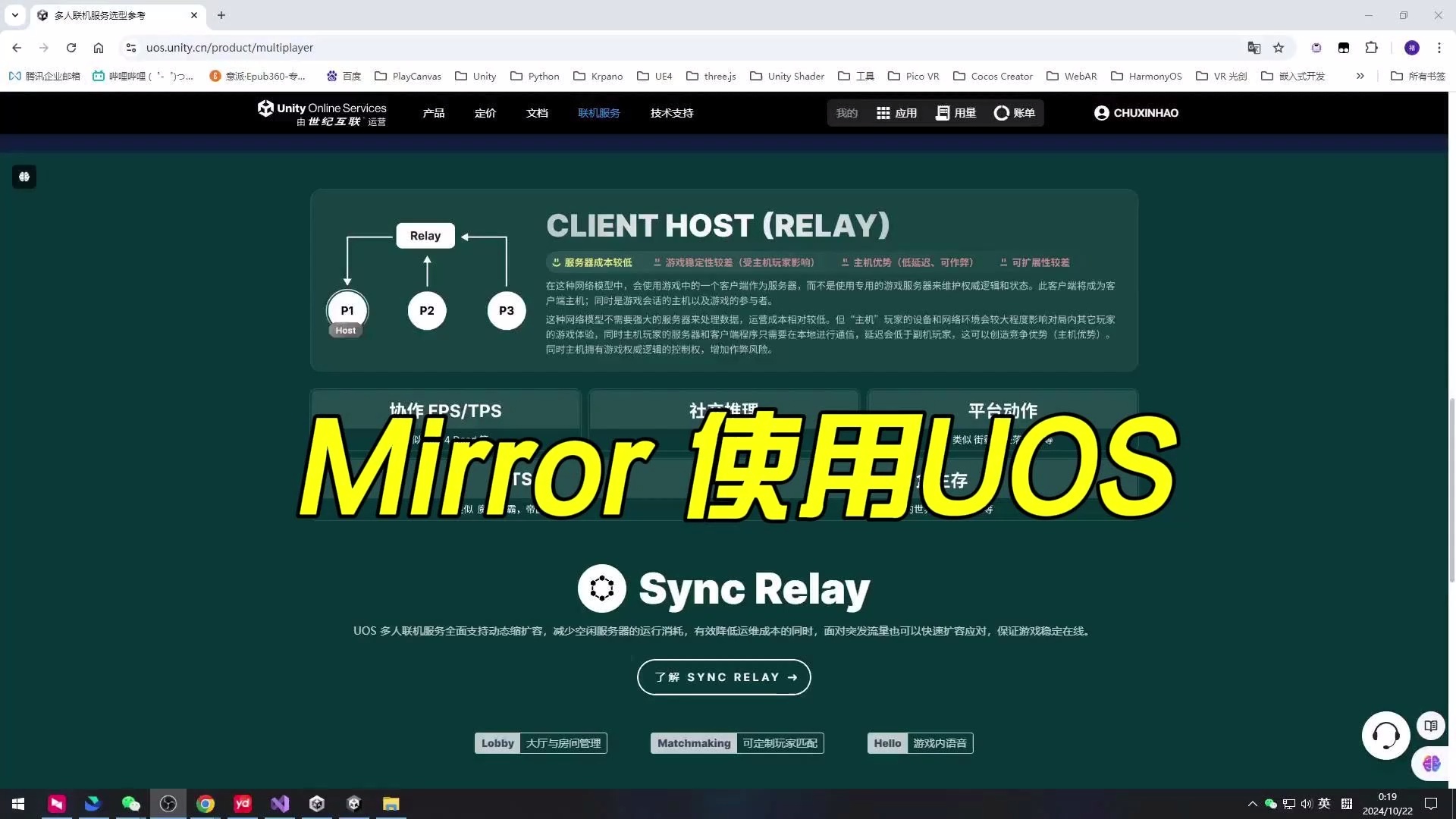1456x819 pixels.
Task: Open the headset customer support widget
Action: click(1385, 735)
